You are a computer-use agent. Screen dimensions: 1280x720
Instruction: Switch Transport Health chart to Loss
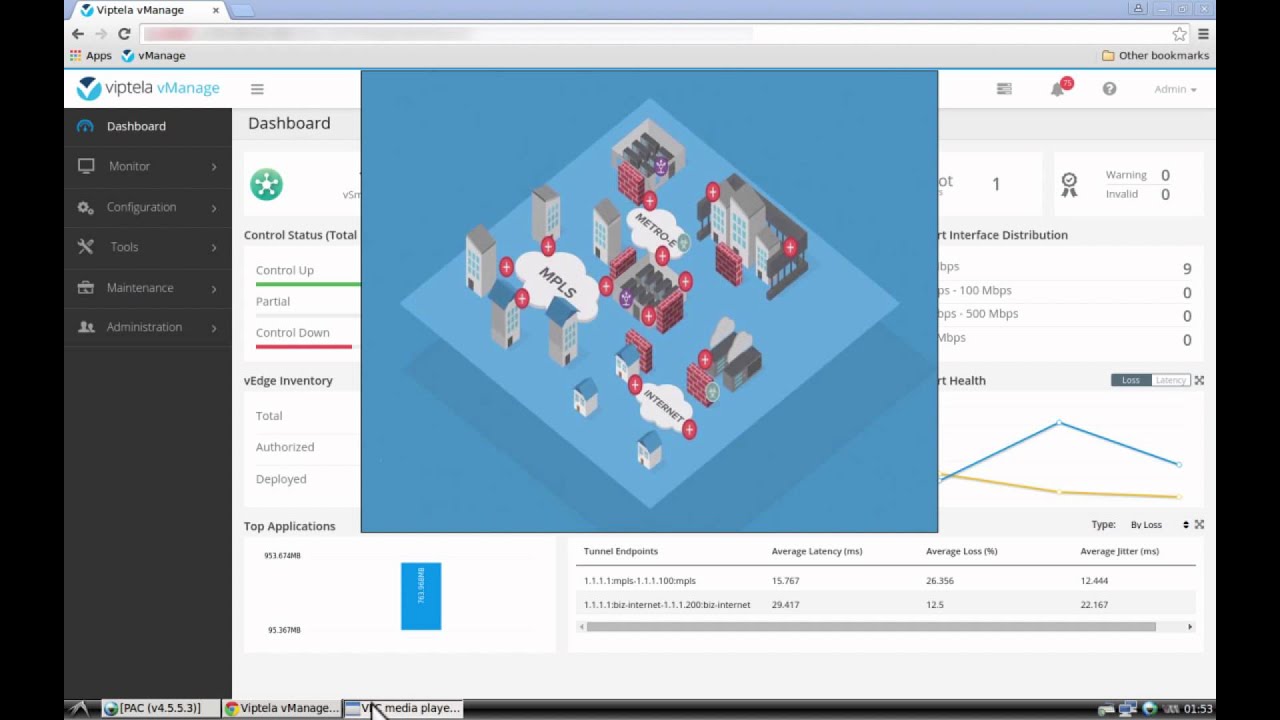(x=1131, y=380)
